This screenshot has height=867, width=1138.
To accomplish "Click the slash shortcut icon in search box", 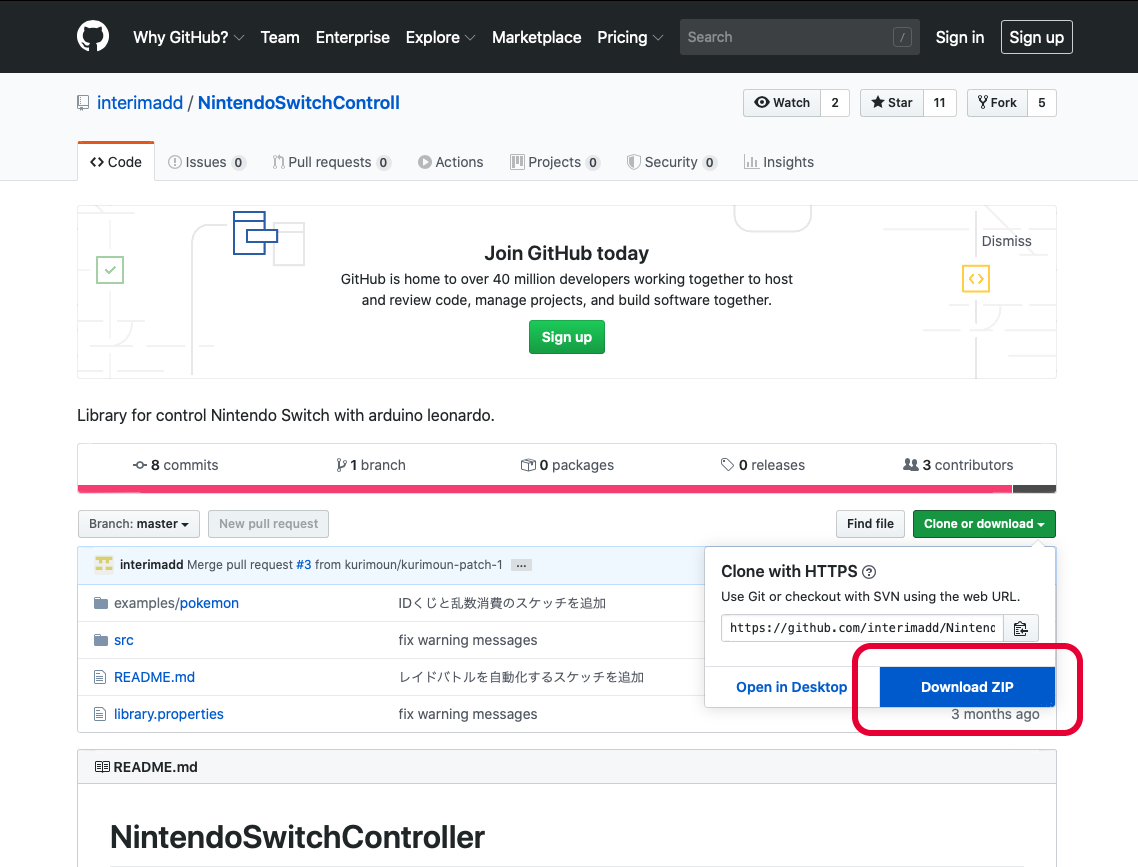I will pyautogui.click(x=902, y=37).
